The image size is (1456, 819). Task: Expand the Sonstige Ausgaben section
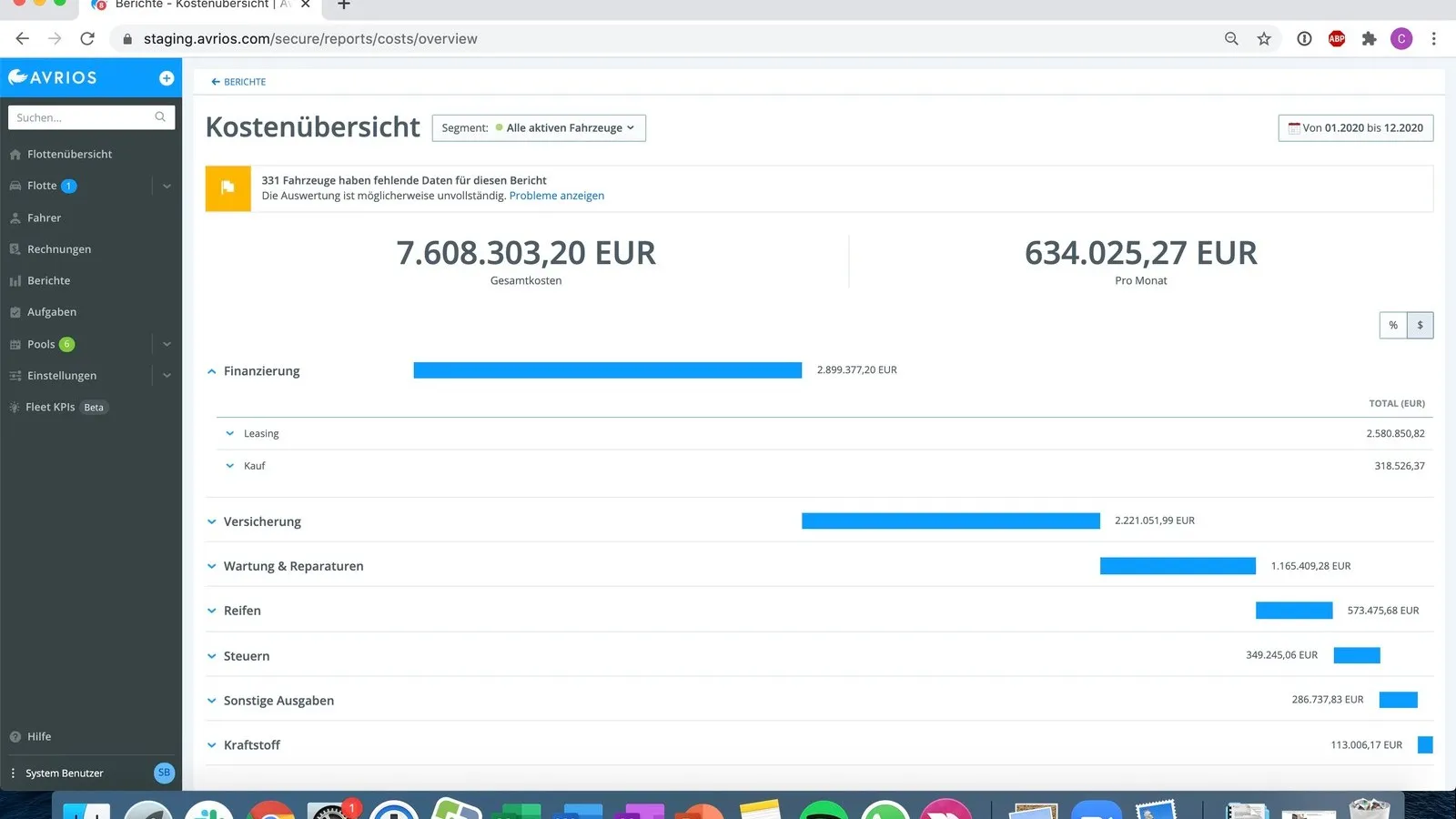[x=211, y=701]
